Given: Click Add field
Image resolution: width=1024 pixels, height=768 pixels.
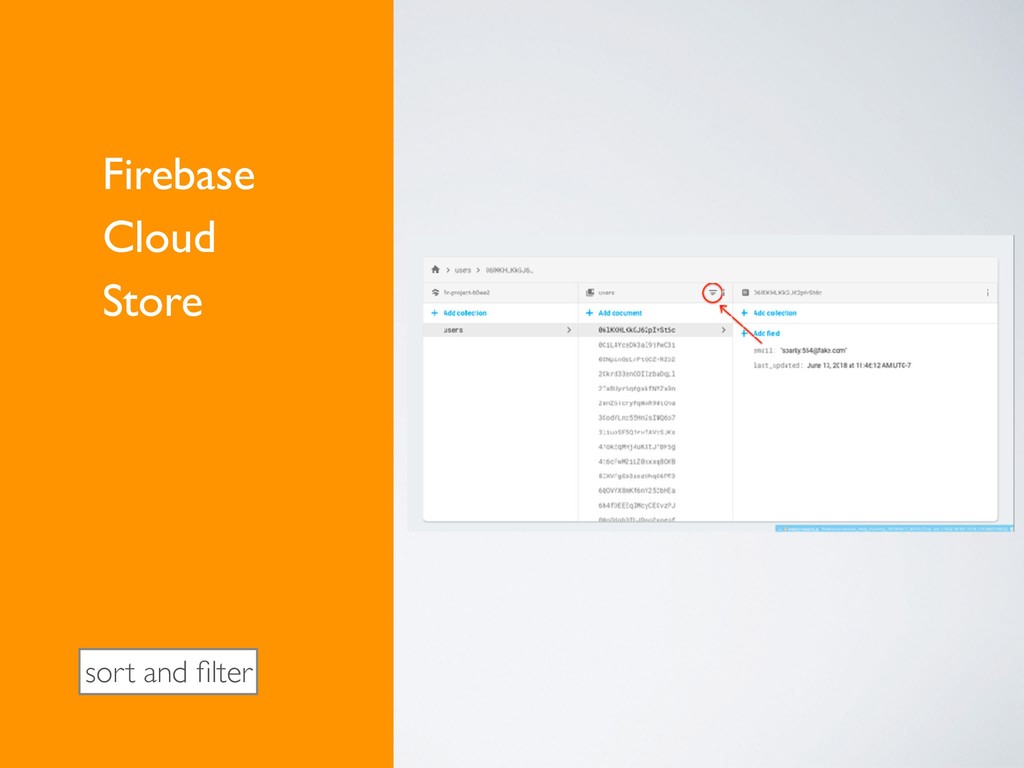Looking at the screenshot, I should (x=760, y=333).
